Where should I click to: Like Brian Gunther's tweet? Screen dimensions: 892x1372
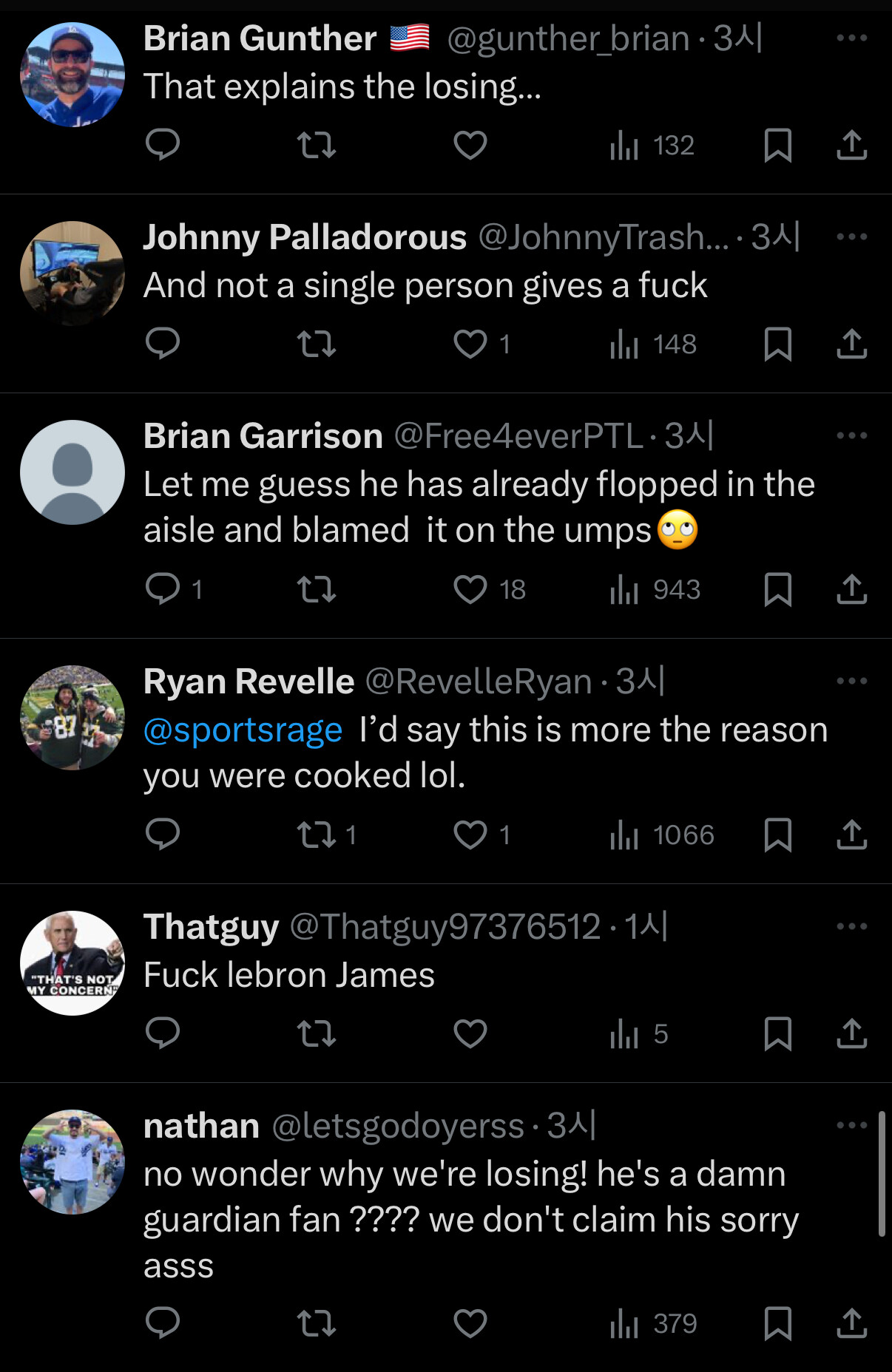tap(470, 145)
